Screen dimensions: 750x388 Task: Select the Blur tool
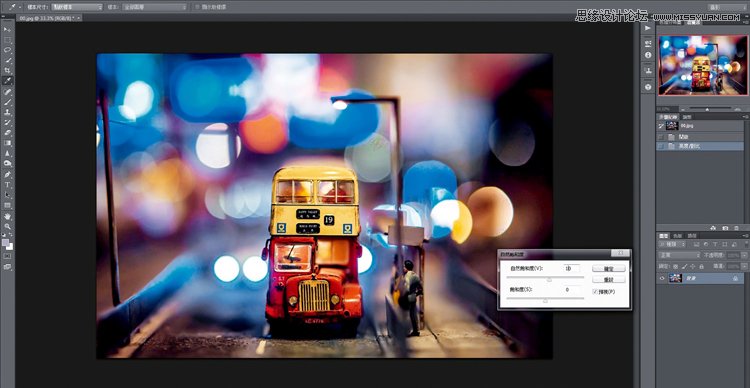[8, 153]
